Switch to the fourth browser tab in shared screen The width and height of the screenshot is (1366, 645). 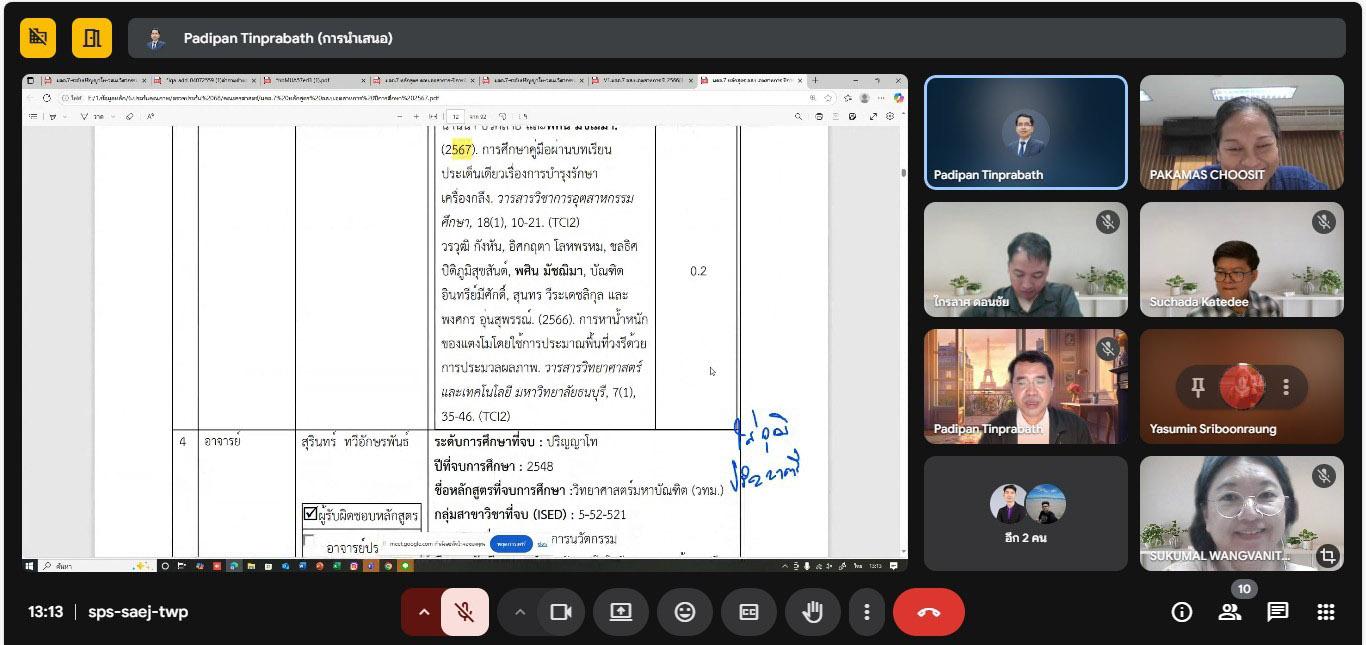point(424,80)
